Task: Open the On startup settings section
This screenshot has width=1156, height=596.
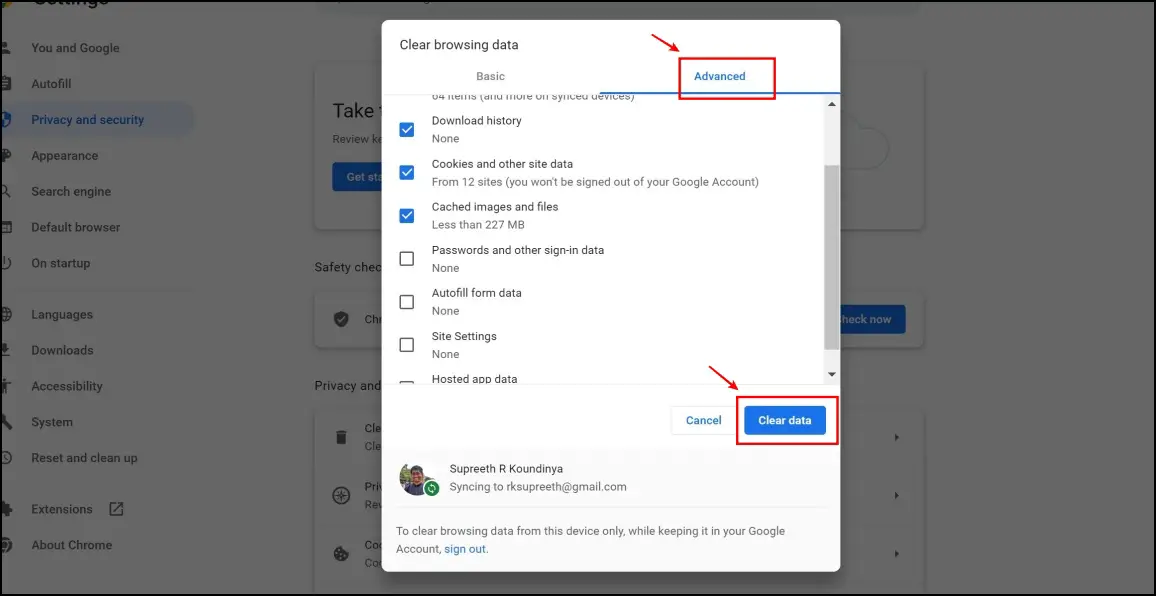Action: (60, 263)
